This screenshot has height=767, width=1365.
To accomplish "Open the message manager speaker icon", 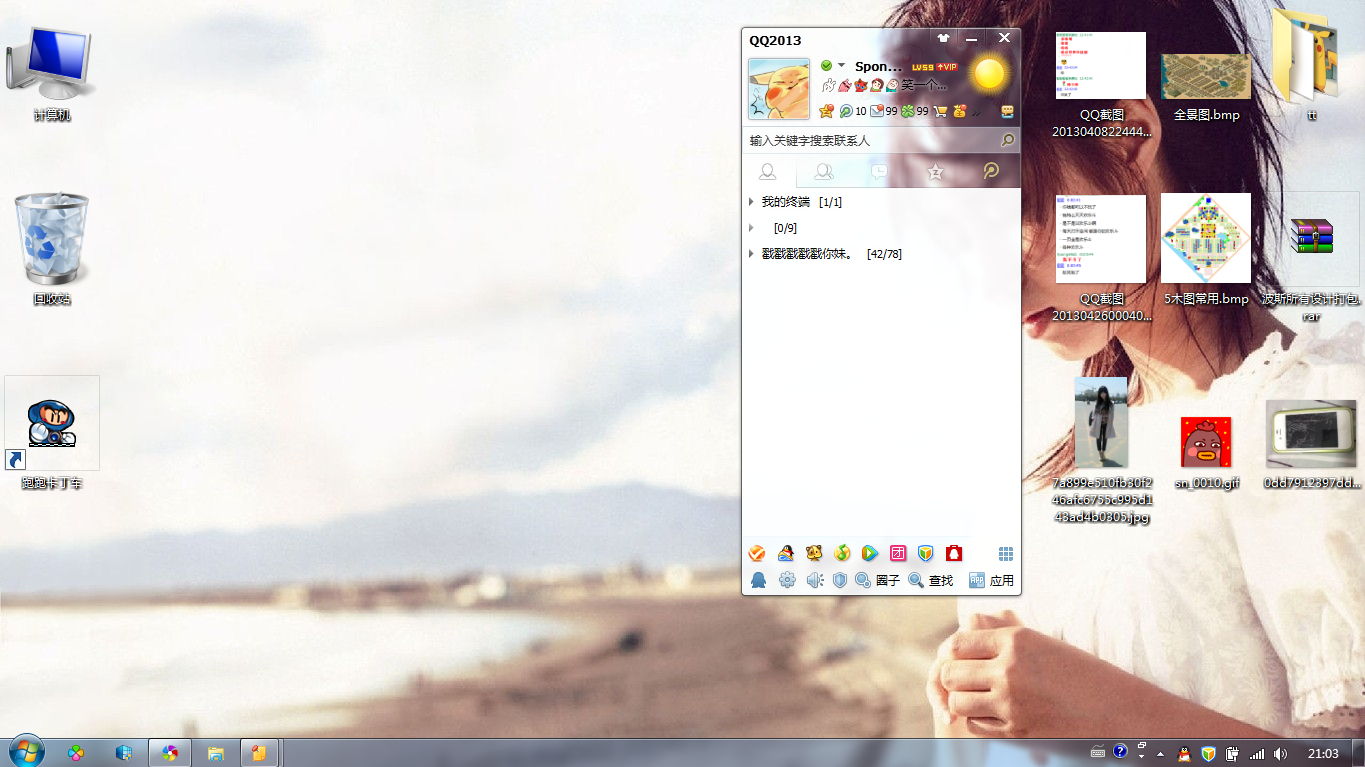I will point(815,580).
